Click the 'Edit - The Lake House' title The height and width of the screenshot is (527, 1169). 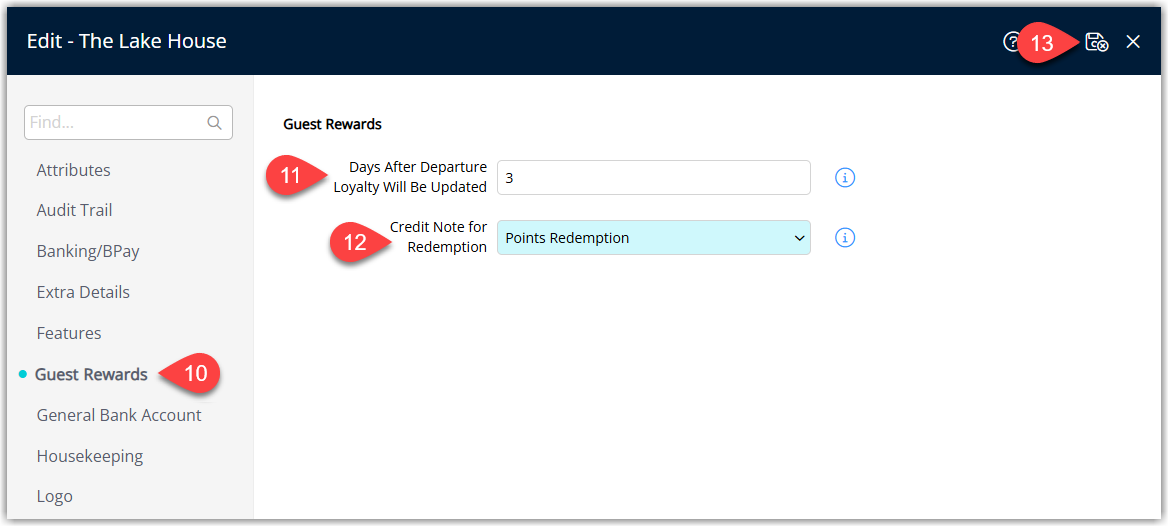127,41
